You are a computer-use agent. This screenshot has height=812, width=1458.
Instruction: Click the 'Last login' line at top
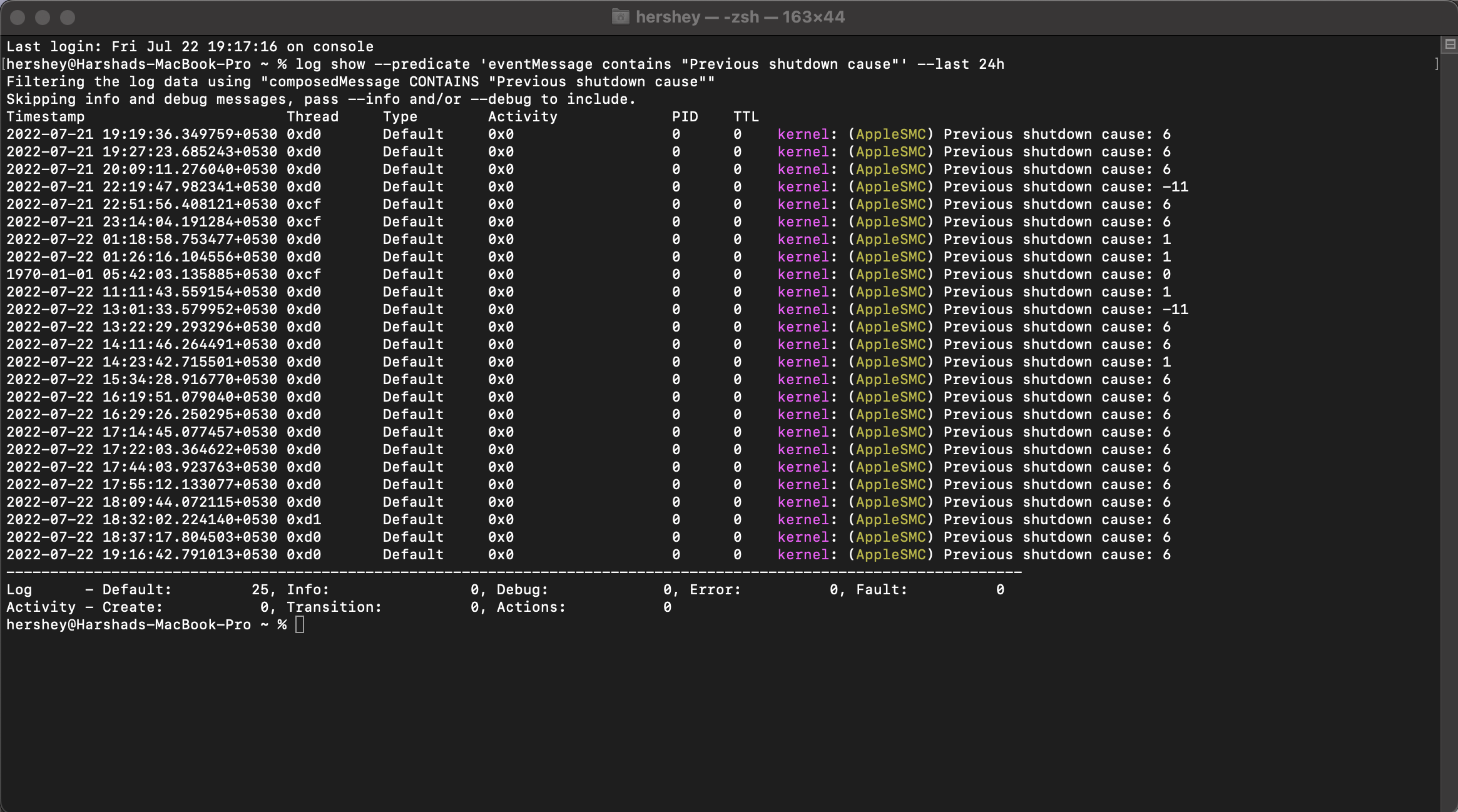190,47
